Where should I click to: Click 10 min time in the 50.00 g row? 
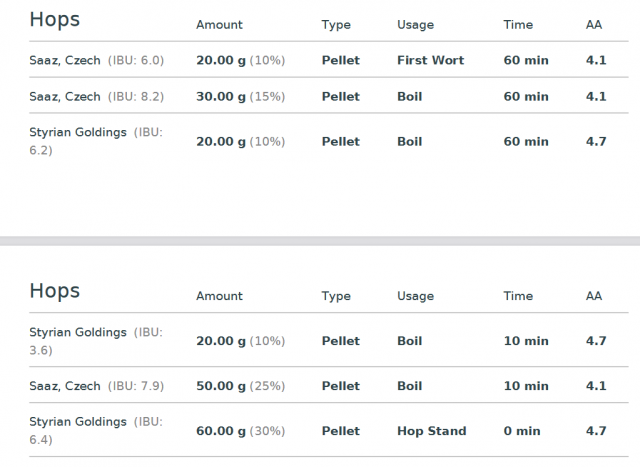click(x=526, y=386)
